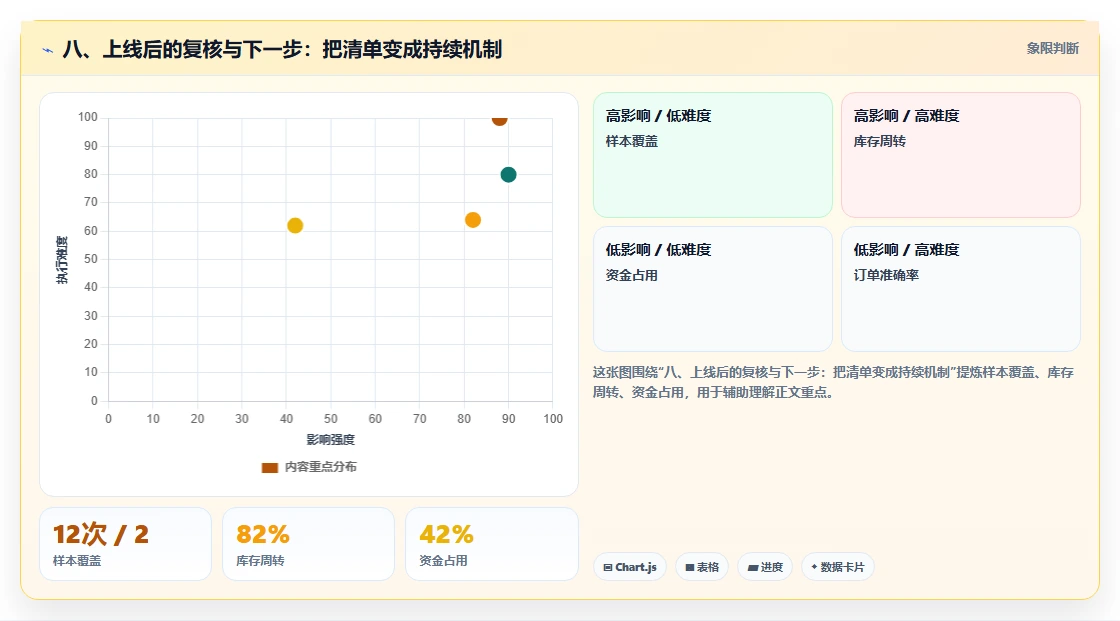Image resolution: width=1120 pixels, height=621 pixels.
Task: Click the icon inside the 进度 chip
Action: click(x=753, y=567)
